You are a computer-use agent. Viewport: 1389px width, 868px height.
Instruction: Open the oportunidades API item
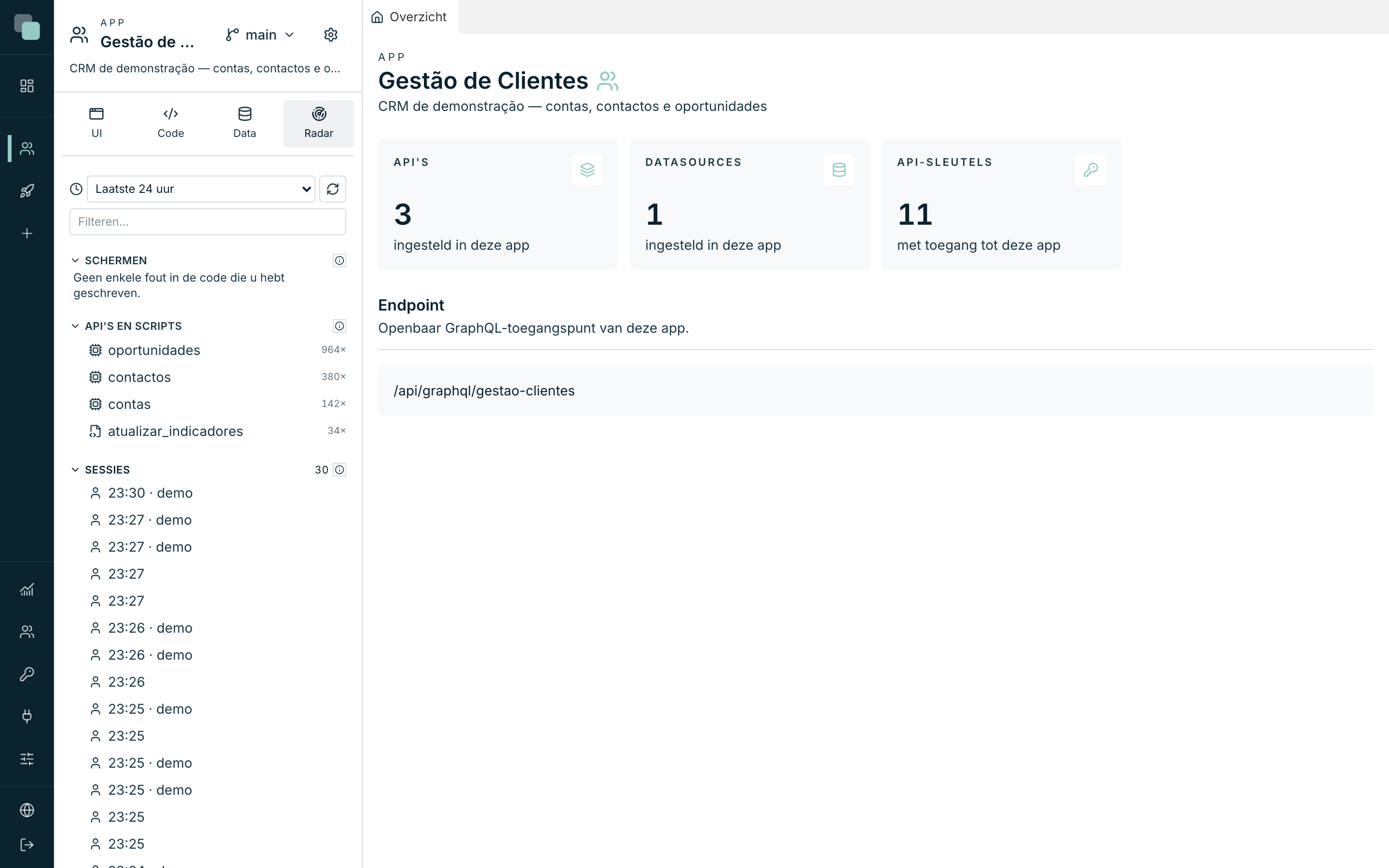point(208,350)
